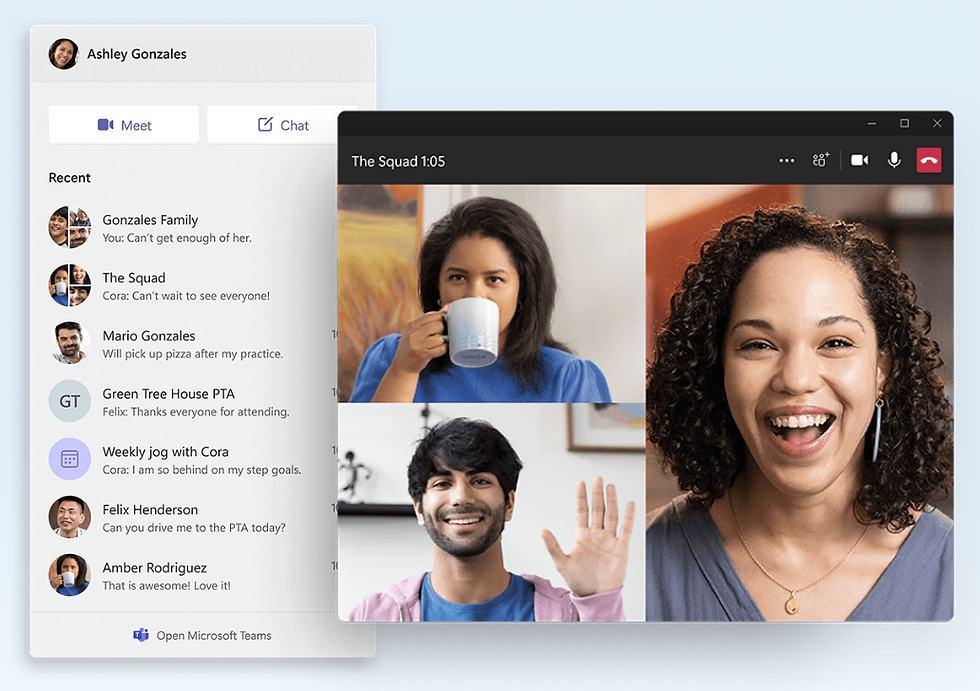This screenshot has width=980, height=691.
Task: Click the Weekly jog with Cora calendar icon
Action: click(x=70, y=459)
